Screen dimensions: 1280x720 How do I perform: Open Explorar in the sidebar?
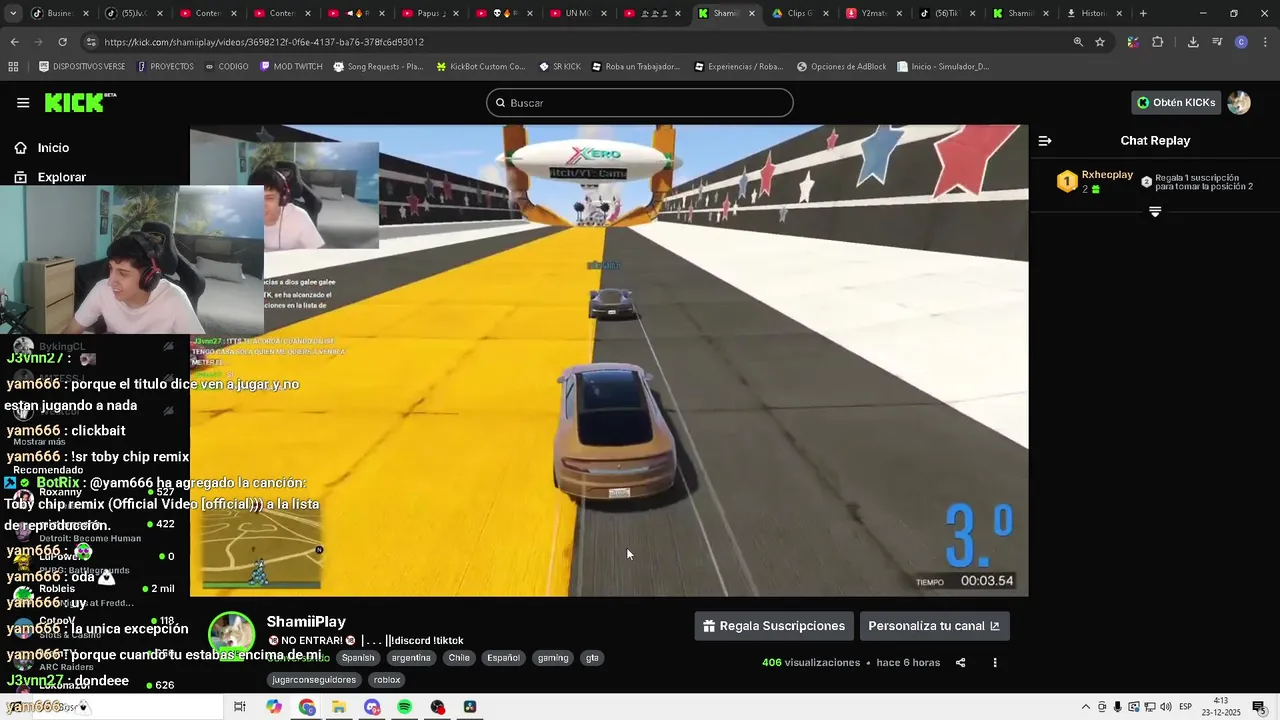point(61,177)
